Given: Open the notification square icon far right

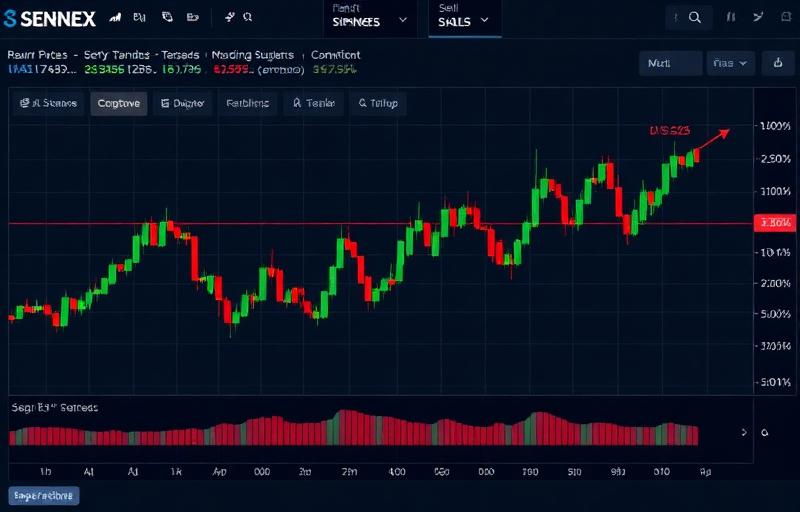Looking at the screenshot, I should (x=786, y=17).
